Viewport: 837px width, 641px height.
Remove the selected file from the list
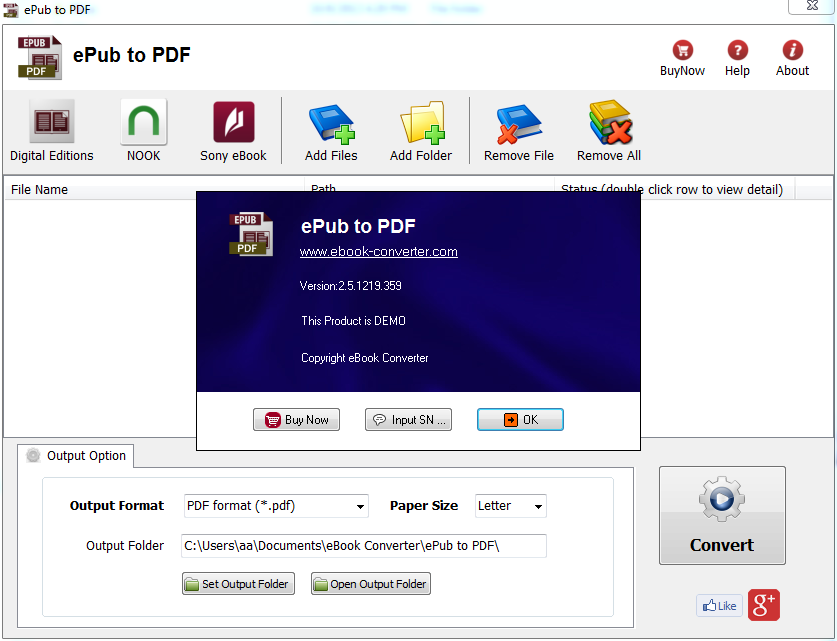pyautogui.click(x=518, y=130)
